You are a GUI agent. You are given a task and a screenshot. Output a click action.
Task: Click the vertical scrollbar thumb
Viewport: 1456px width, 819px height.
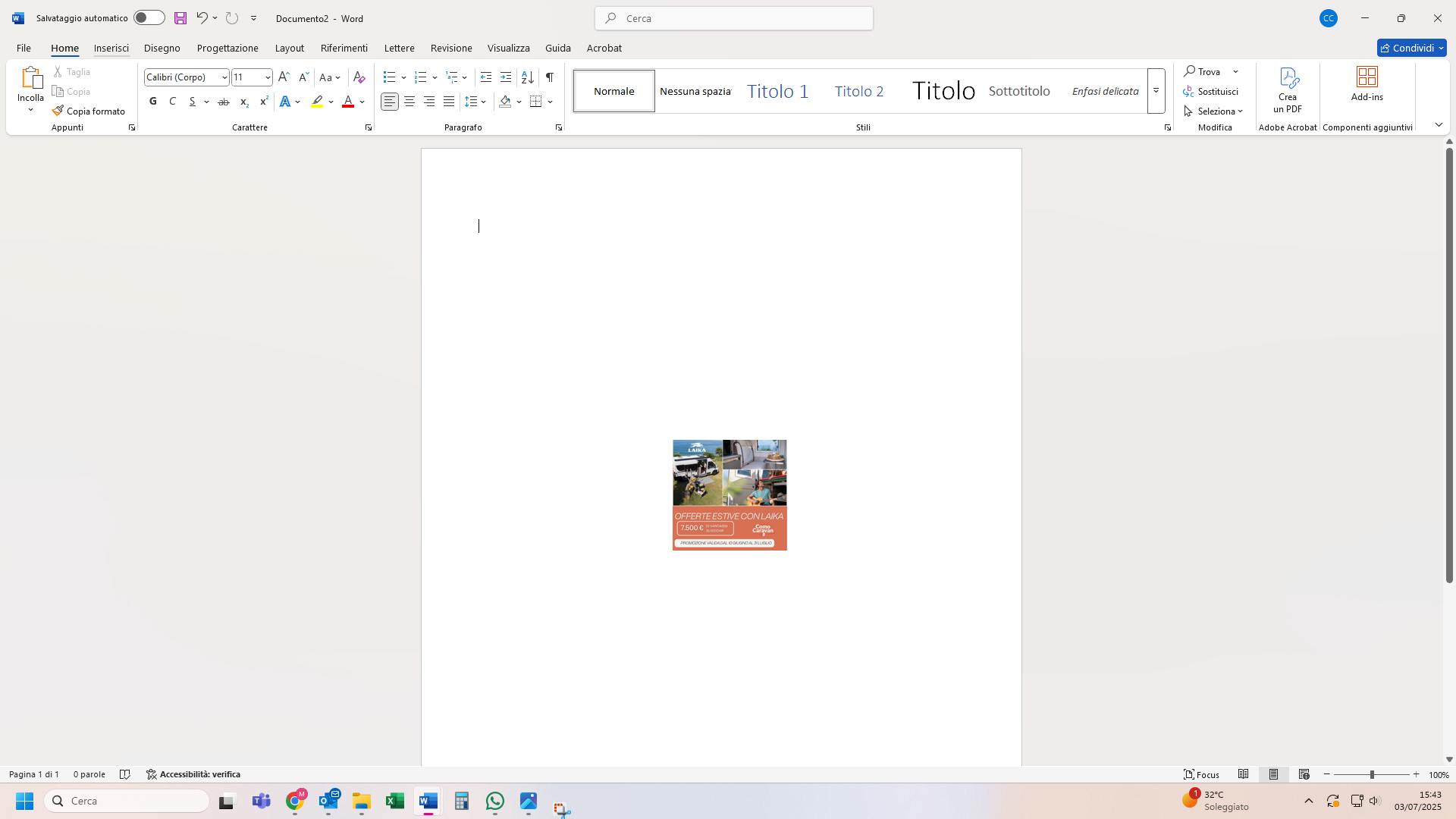pos(1449,366)
